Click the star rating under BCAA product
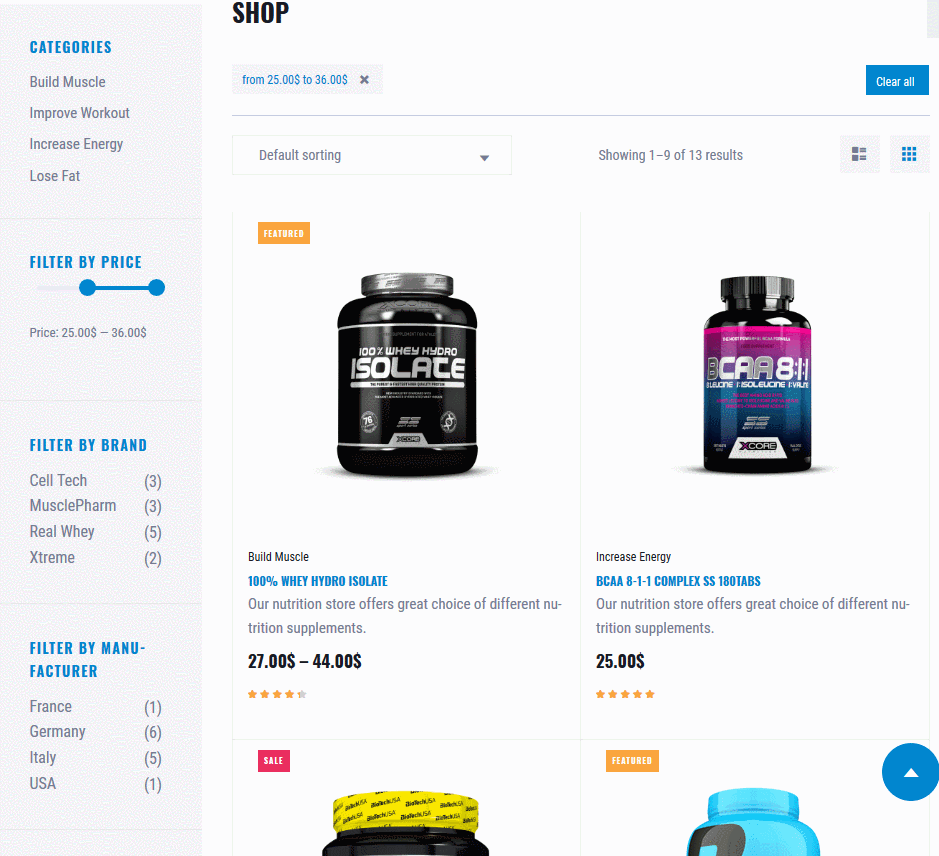The image size is (939, 856). 625,694
